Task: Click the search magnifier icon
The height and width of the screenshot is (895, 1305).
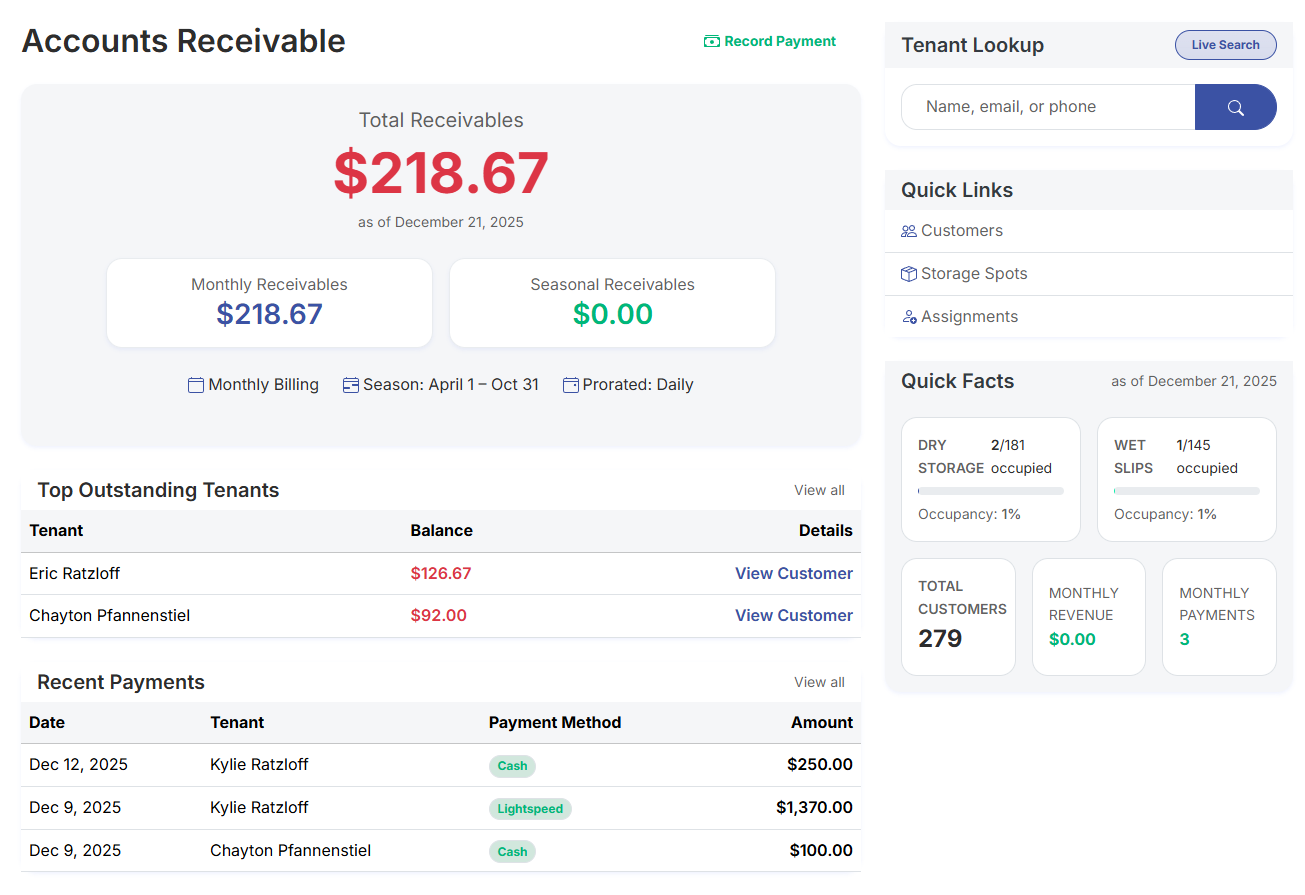Action: (x=1235, y=106)
